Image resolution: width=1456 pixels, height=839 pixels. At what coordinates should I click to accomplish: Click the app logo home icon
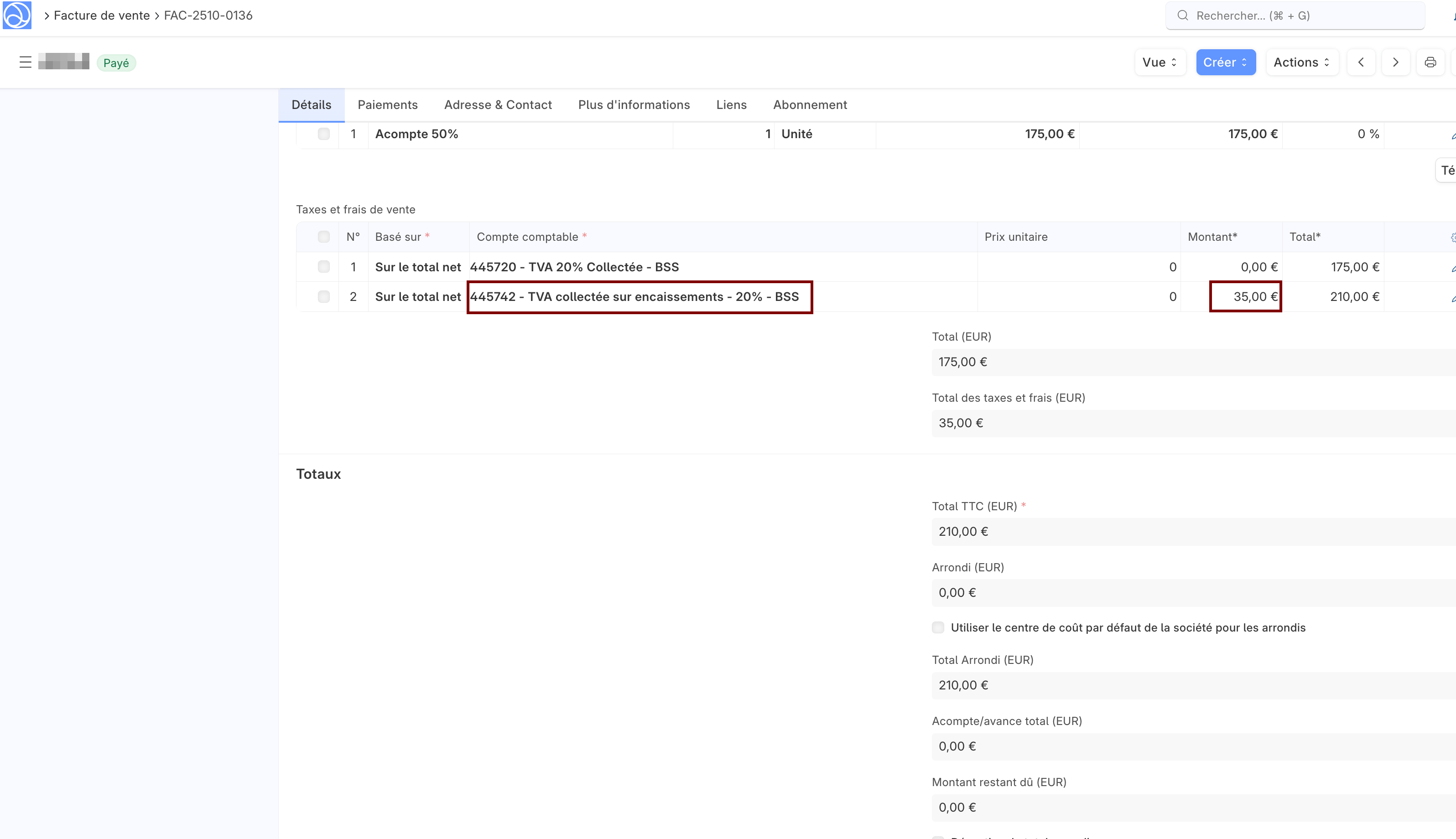tap(17, 16)
